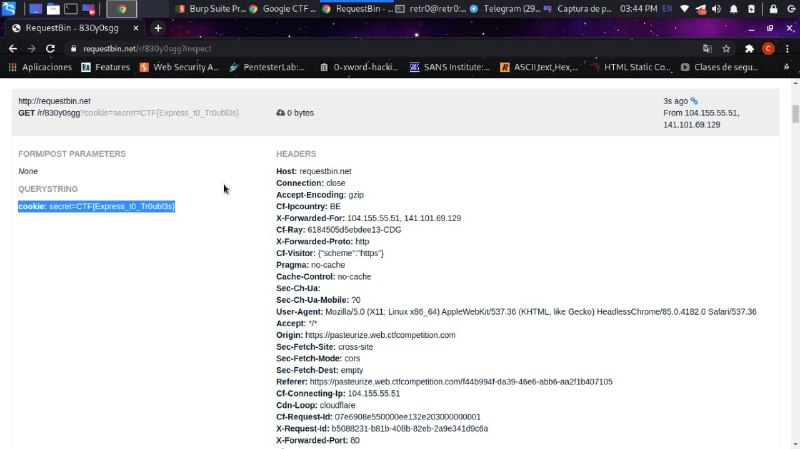Open the Chrome extensions puzzle icon
This screenshot has width=800, height=449.
tap(749, 48)
